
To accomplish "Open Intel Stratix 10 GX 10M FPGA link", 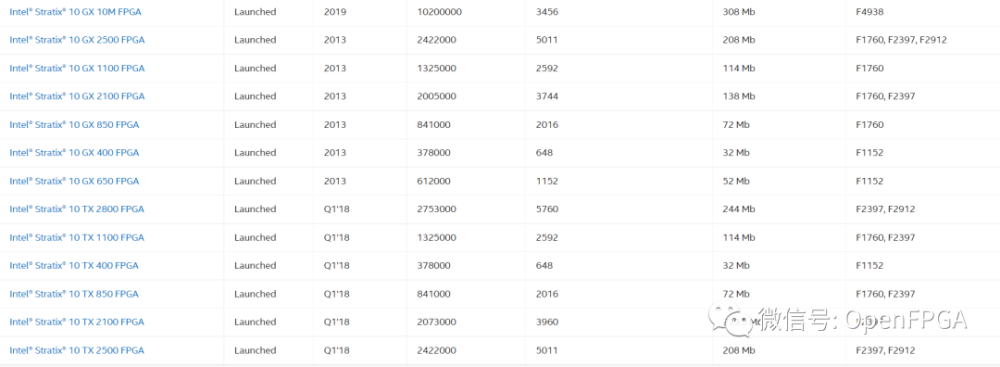I will [77, 11].
